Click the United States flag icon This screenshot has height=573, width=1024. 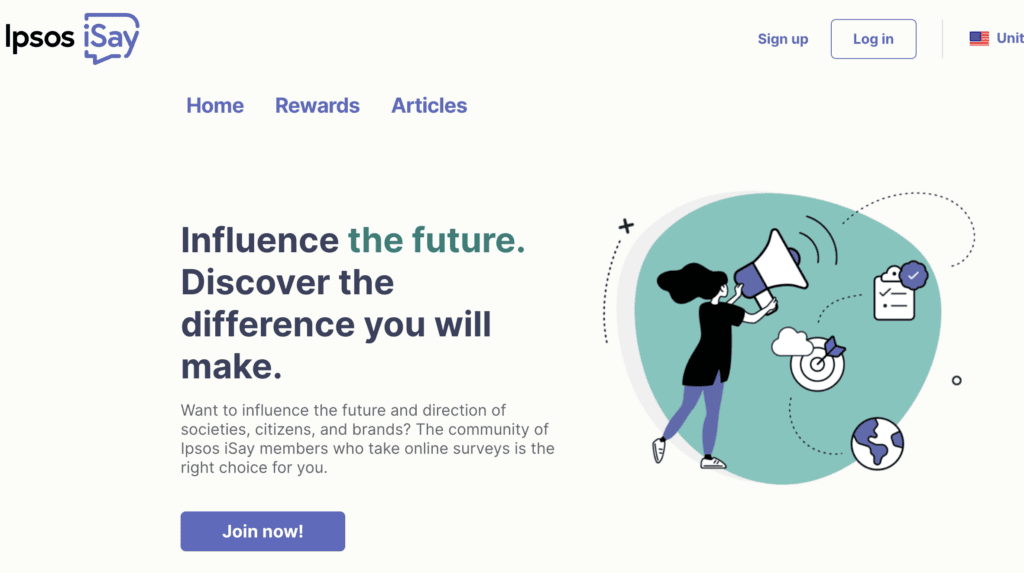click(979, 39)
